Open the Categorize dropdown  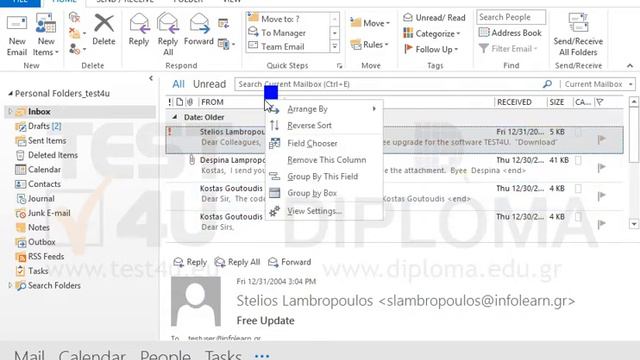point(432,33)
